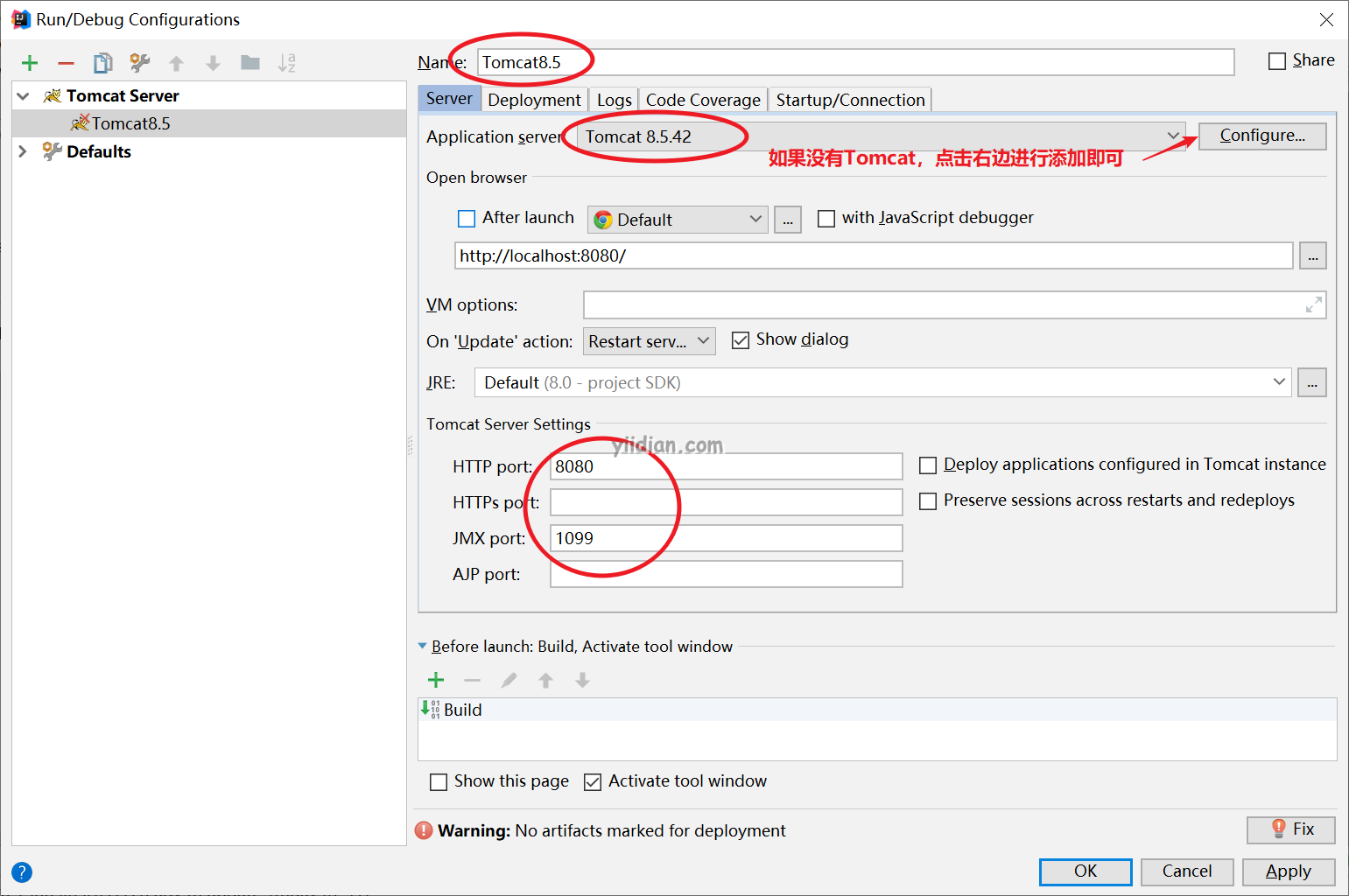Switch to the Logs tab

614,100
